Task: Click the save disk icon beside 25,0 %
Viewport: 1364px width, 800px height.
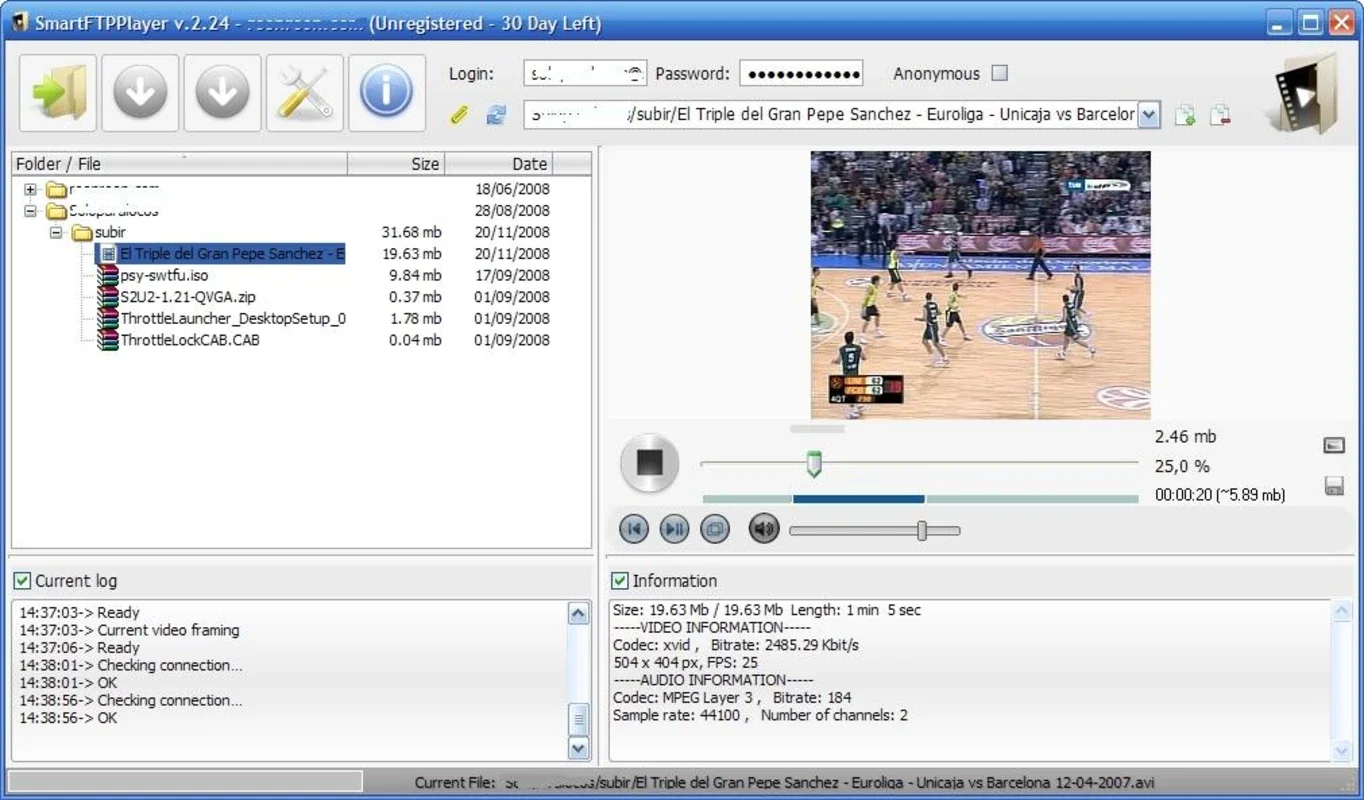Action: coord(1334,486)
